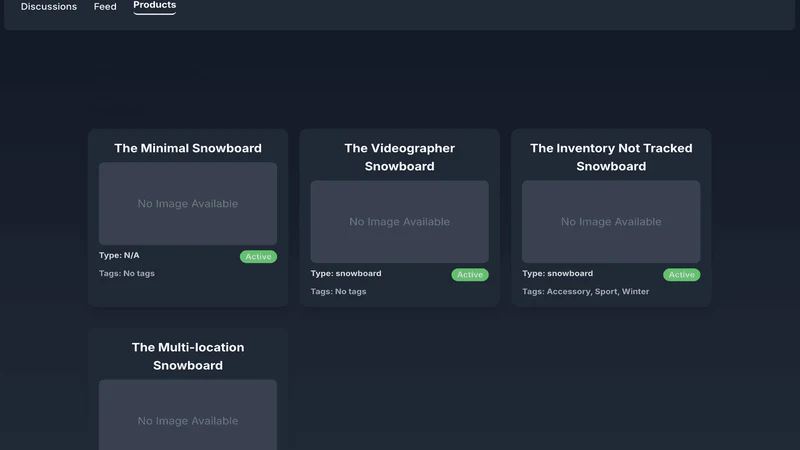Click 'Type: N/A' on Minimal Snowboard

click(x=119, y=255)
